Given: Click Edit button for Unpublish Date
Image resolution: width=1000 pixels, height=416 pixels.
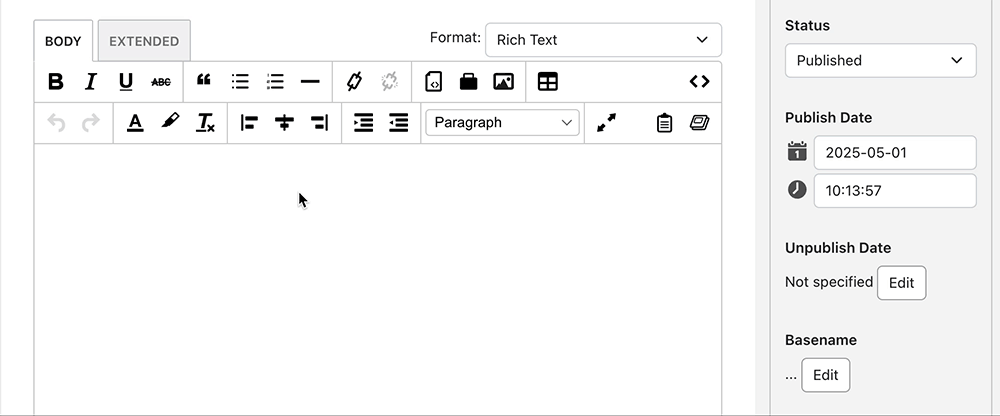Looking at the screenshot, I should [x=901, y=283].
